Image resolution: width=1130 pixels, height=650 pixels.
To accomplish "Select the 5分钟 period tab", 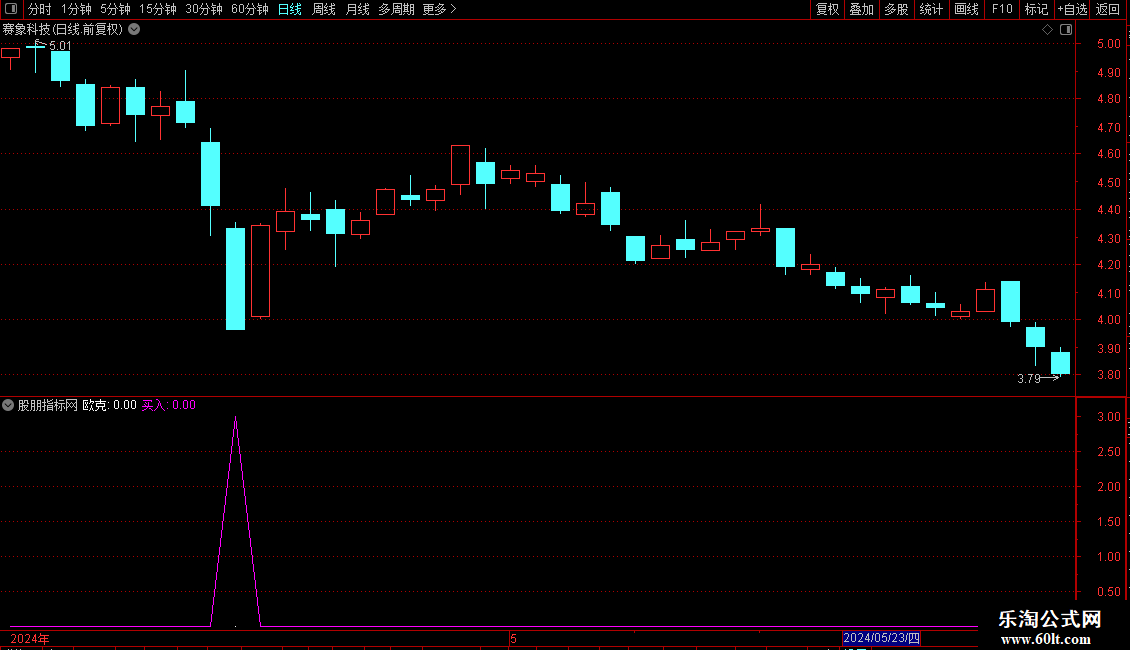I will pos(115,9).
